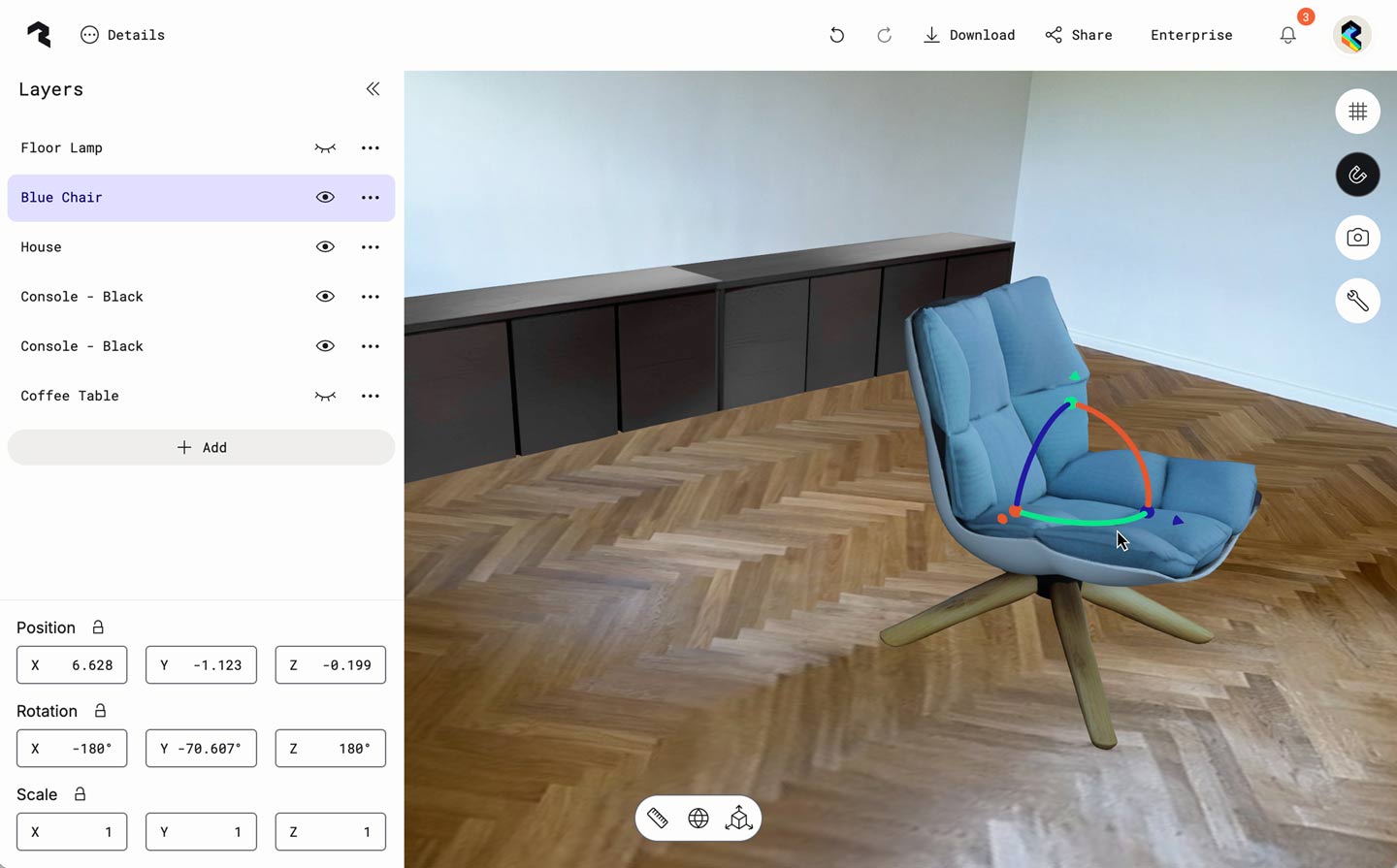1397x868 pixels.
Task: Toggle the Position lock icon
Action: (97, 627)
